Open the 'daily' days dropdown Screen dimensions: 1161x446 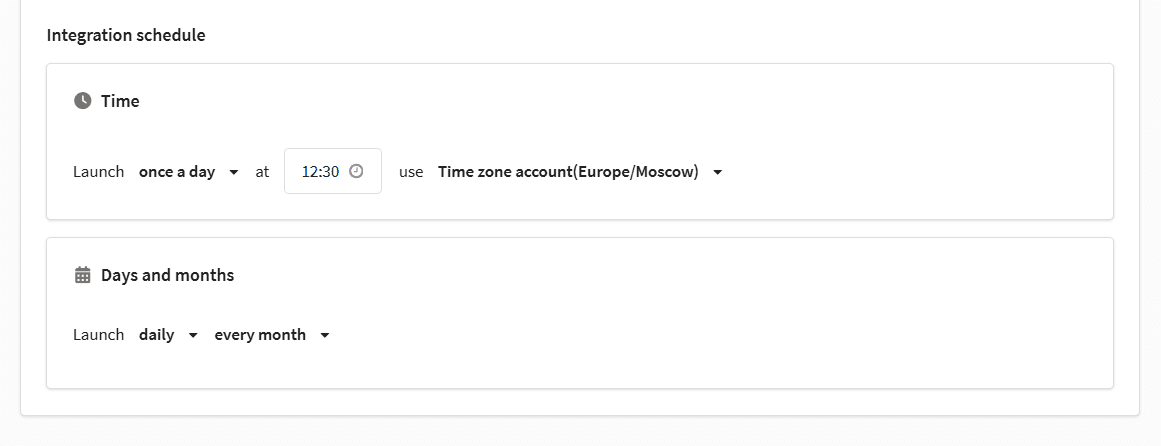[x=169, y=335]
